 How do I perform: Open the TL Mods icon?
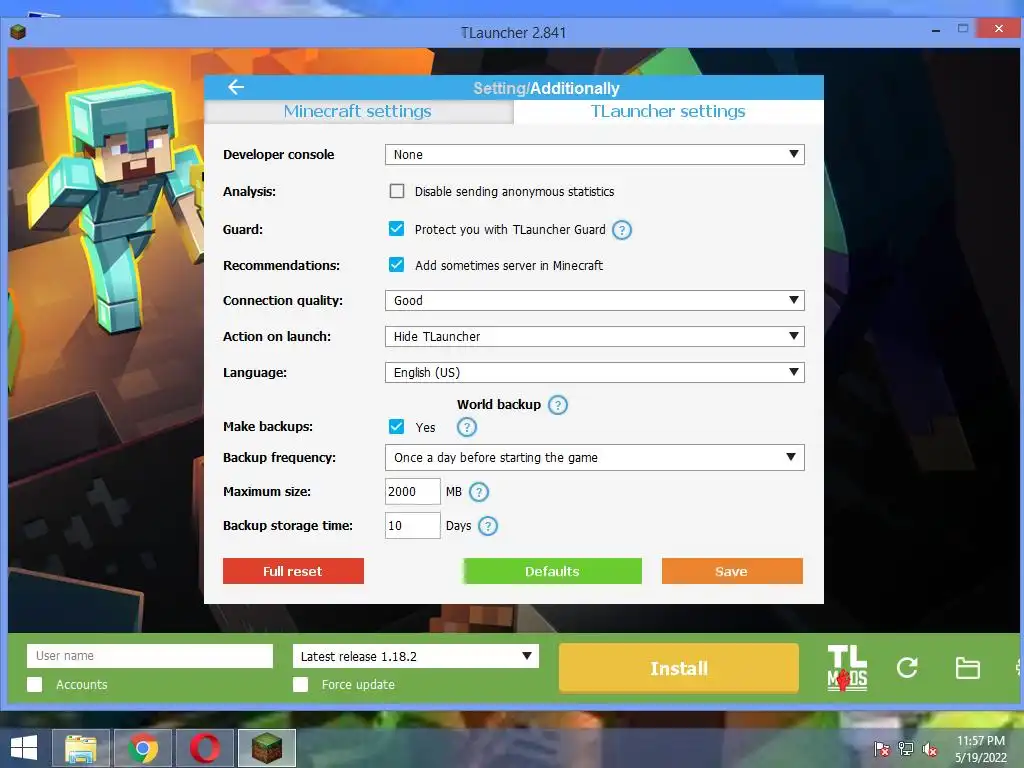pos(847,668)
